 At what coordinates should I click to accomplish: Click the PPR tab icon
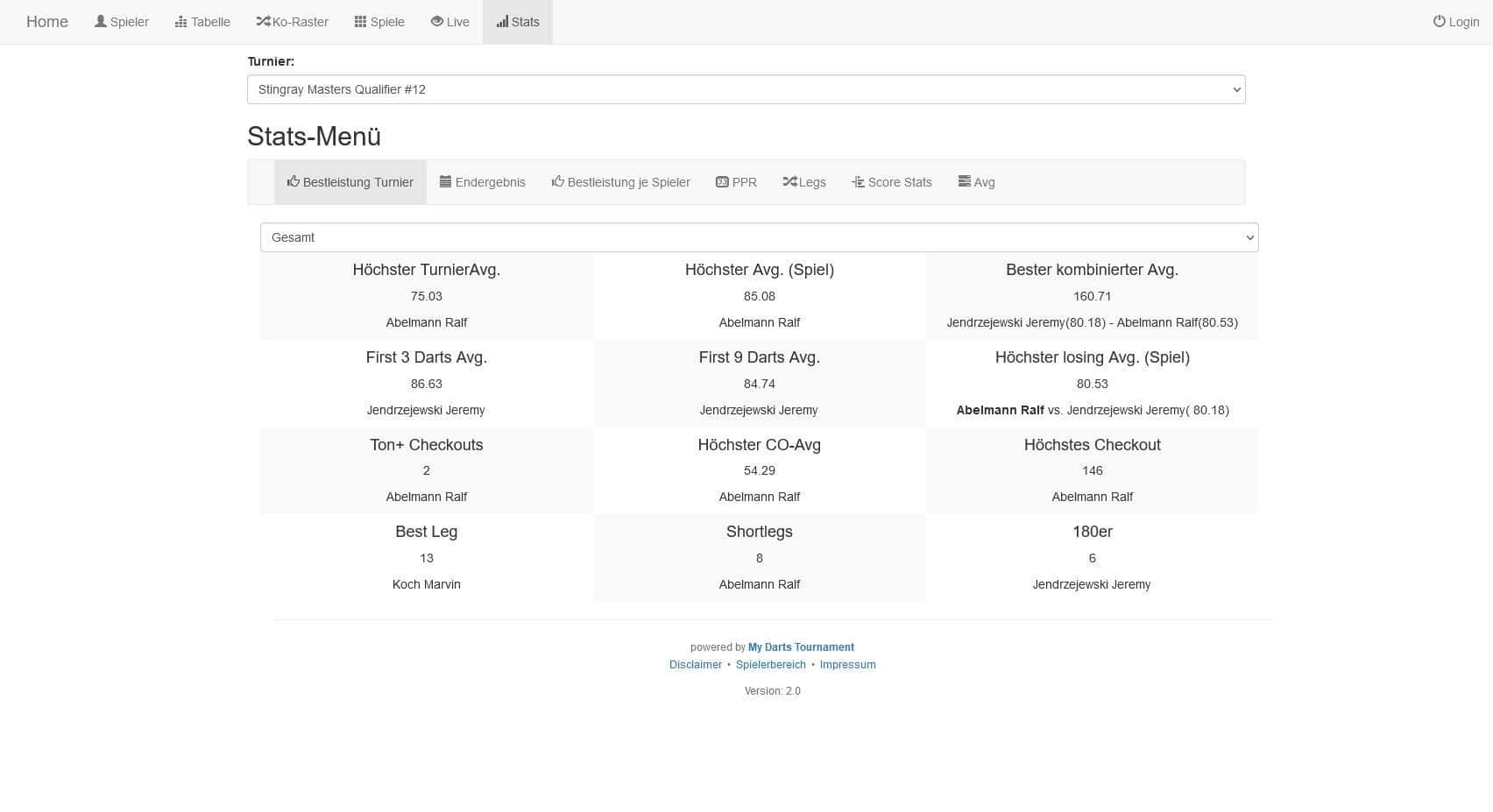(x=722, y=182)
